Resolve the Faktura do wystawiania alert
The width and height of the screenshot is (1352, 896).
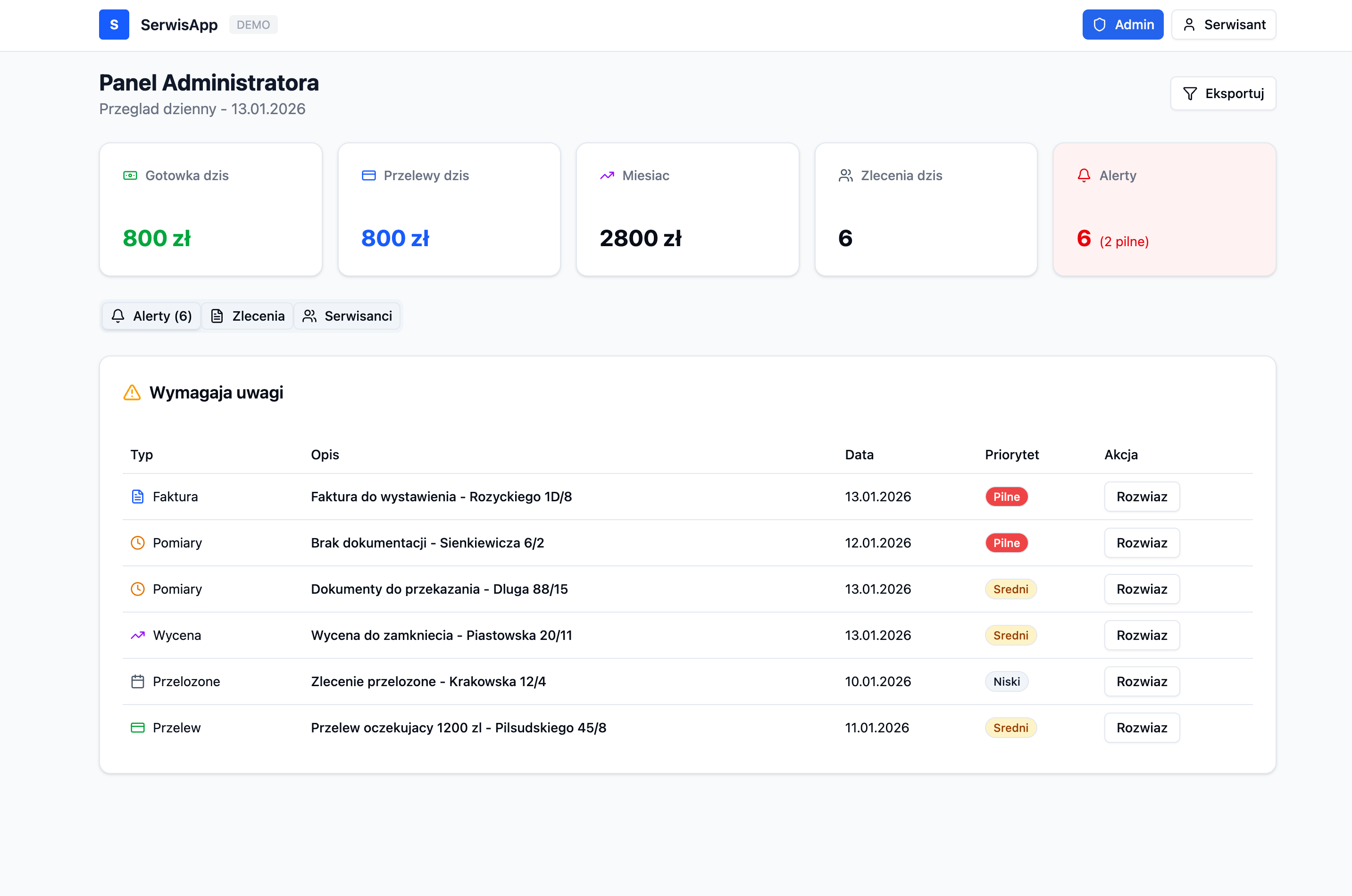pos(1142,497)
